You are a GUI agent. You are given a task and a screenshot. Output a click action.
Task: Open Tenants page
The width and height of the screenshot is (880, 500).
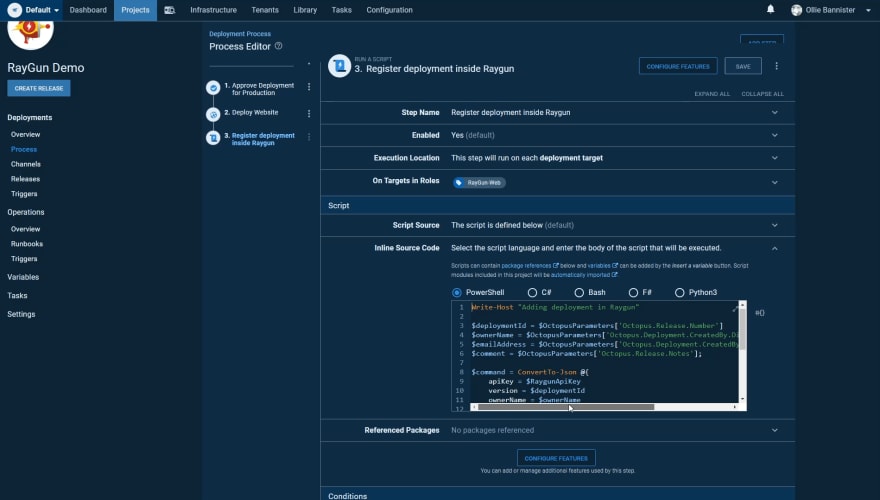(265, 10)
